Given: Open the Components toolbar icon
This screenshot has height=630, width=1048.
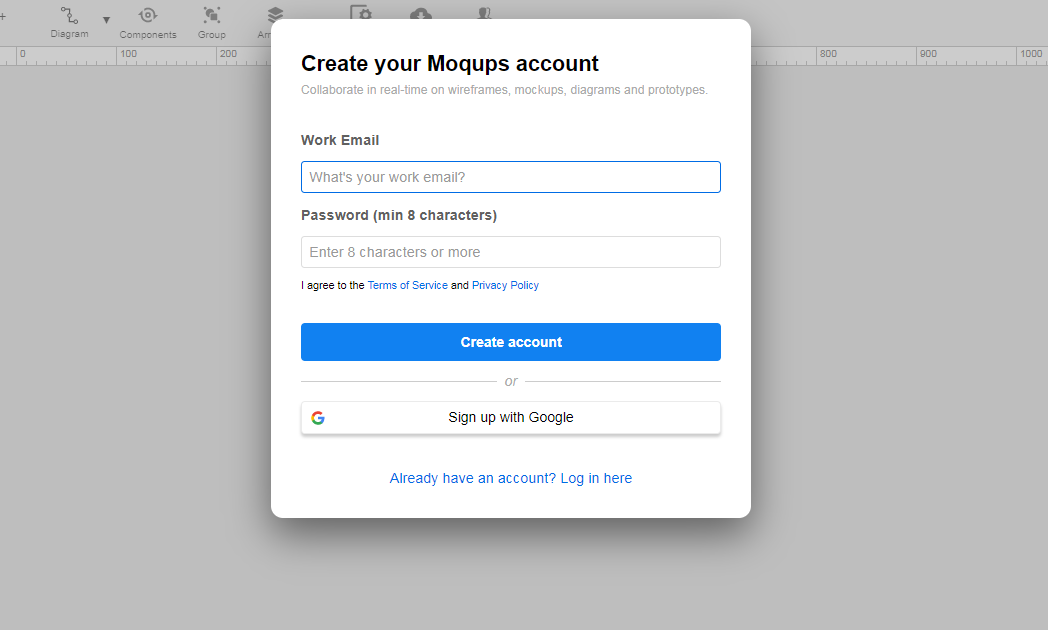Looking at the screenshot, I should [x=148, y=15].
